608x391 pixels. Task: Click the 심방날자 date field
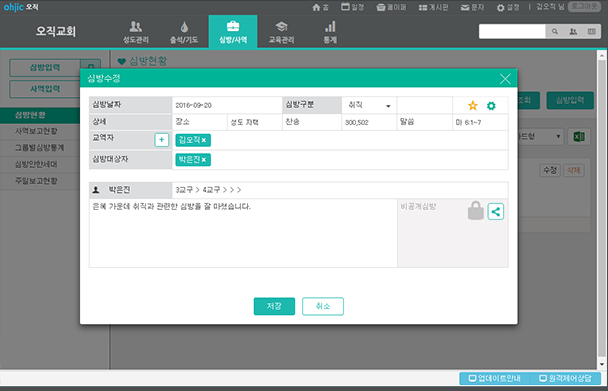(x=227, y=105)
